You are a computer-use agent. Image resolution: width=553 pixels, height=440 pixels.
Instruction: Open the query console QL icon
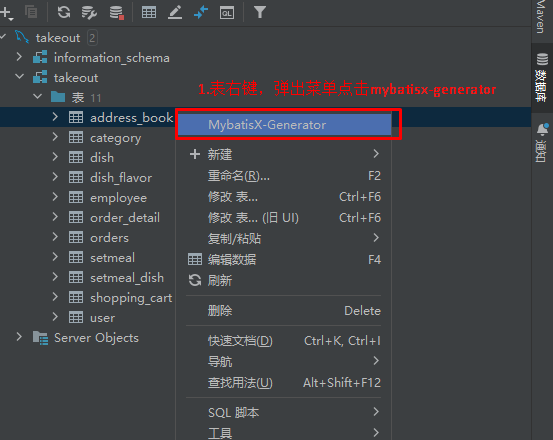point(227,13)
